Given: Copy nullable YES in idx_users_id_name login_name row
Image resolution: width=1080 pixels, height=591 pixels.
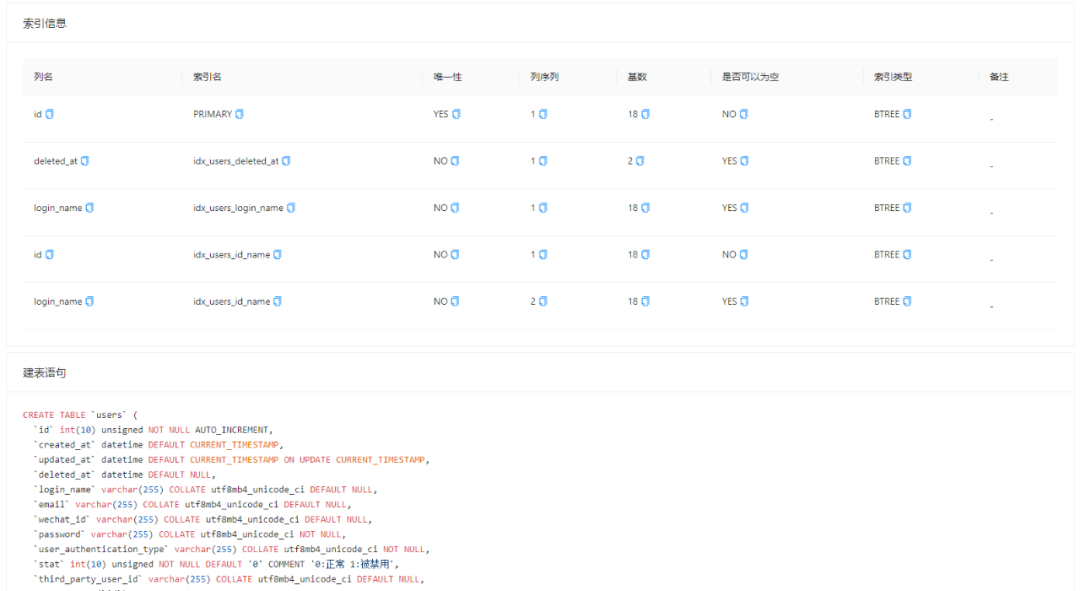Looking at the screenshot, I should coord(745,302).
